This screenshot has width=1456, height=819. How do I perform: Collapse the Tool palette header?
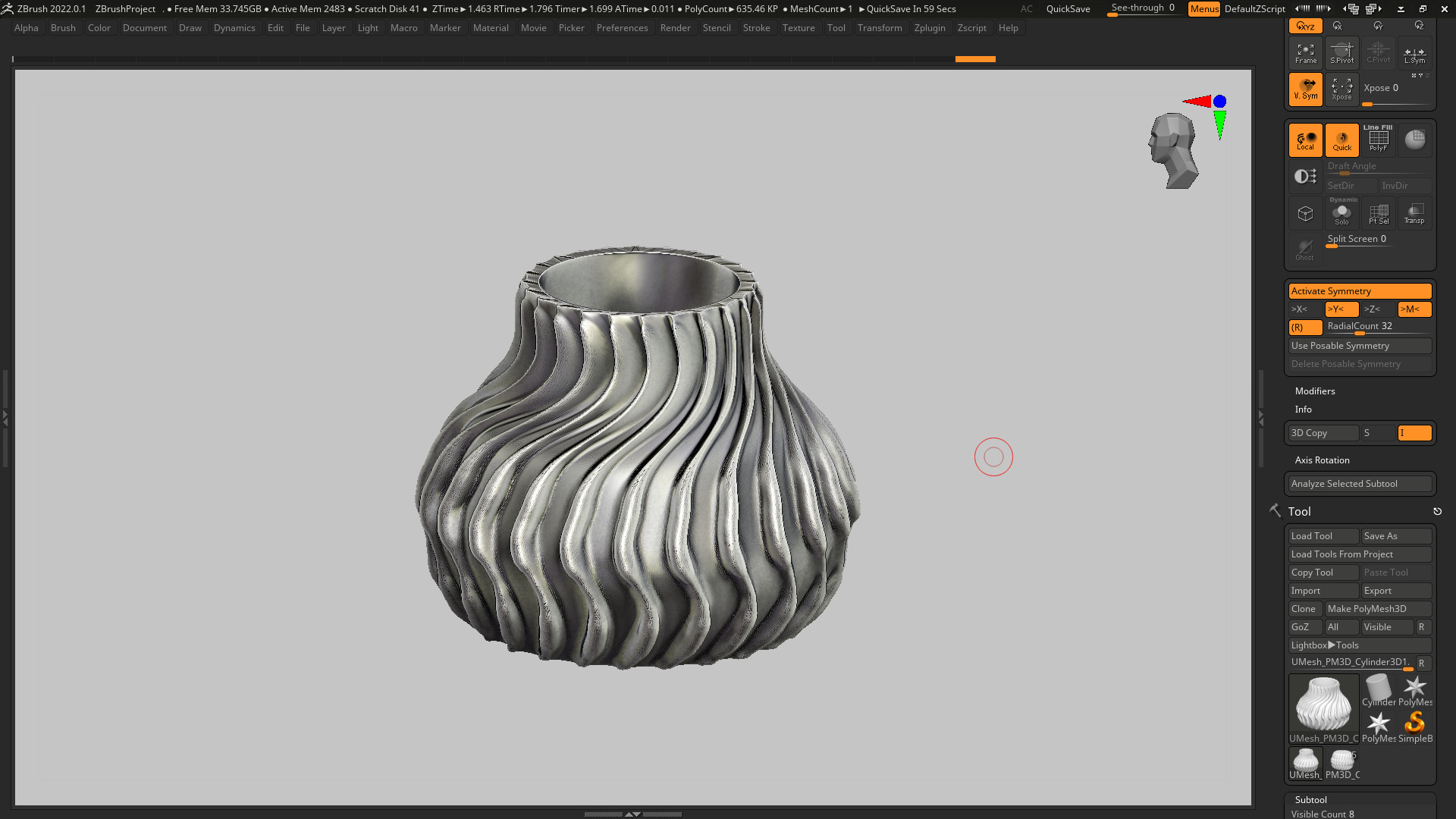tap(1299, 512)
